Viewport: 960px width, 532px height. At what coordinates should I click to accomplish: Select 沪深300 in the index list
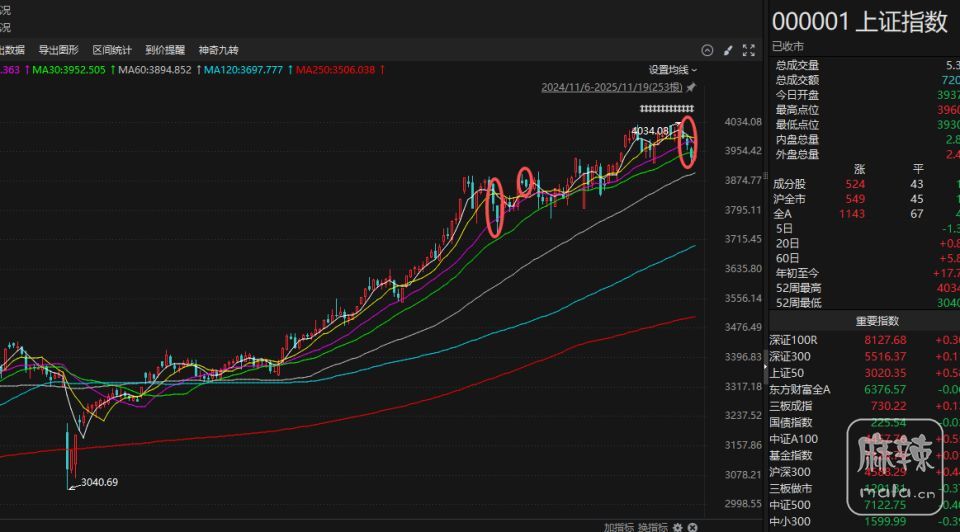pos(790,472)
